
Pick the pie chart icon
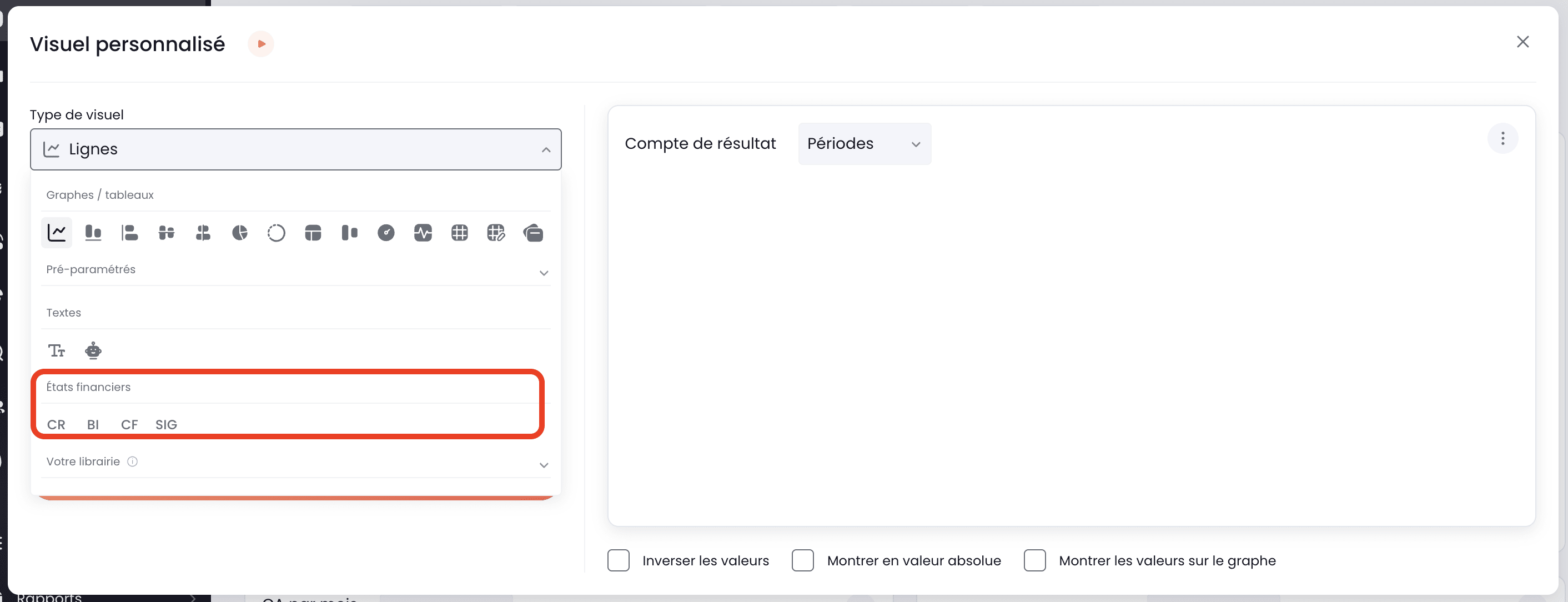[x=240, y=233]
